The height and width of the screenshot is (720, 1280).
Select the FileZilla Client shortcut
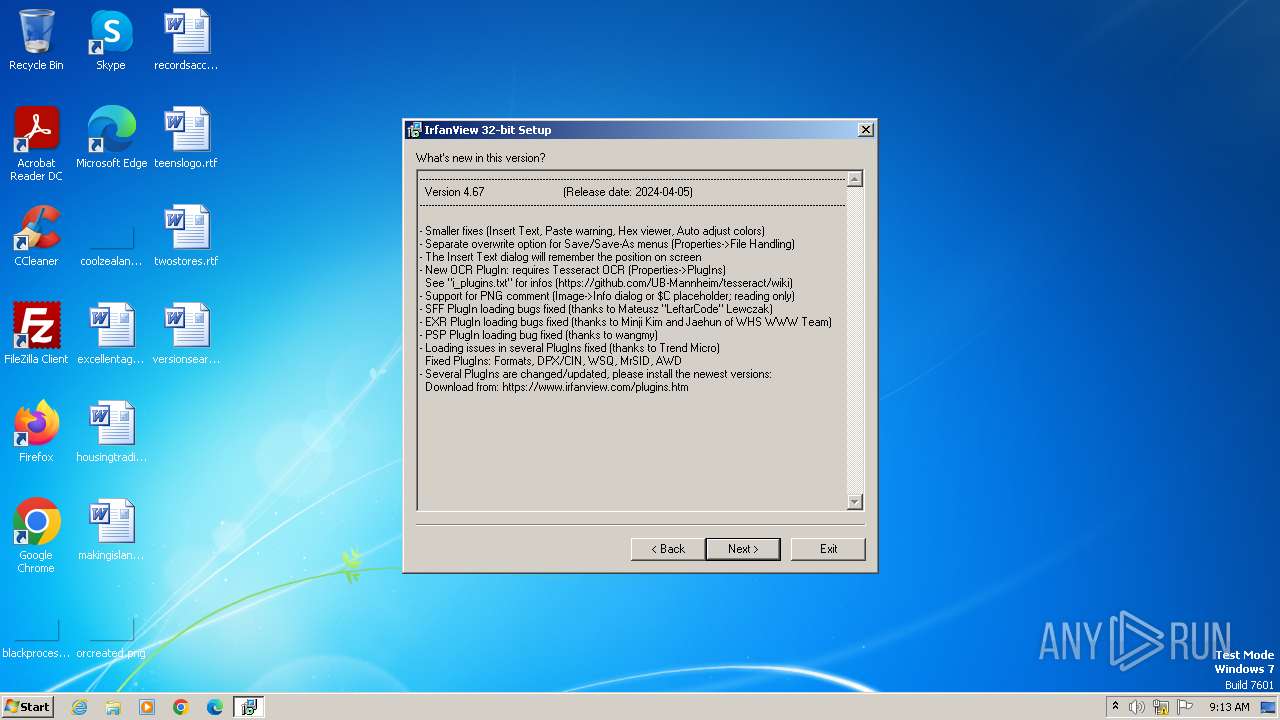tap(36, 334)
